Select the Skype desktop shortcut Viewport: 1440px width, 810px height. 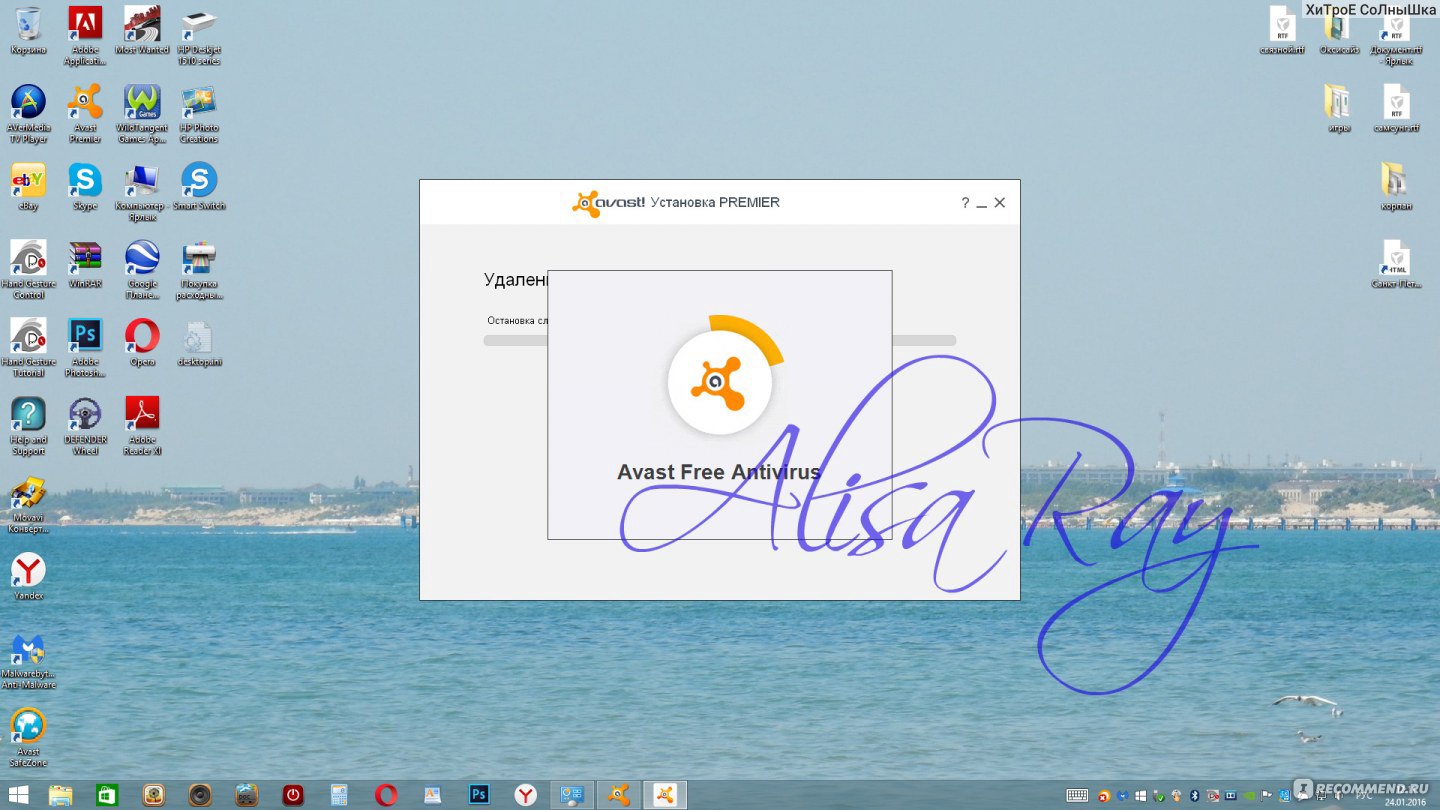(85, 186)
